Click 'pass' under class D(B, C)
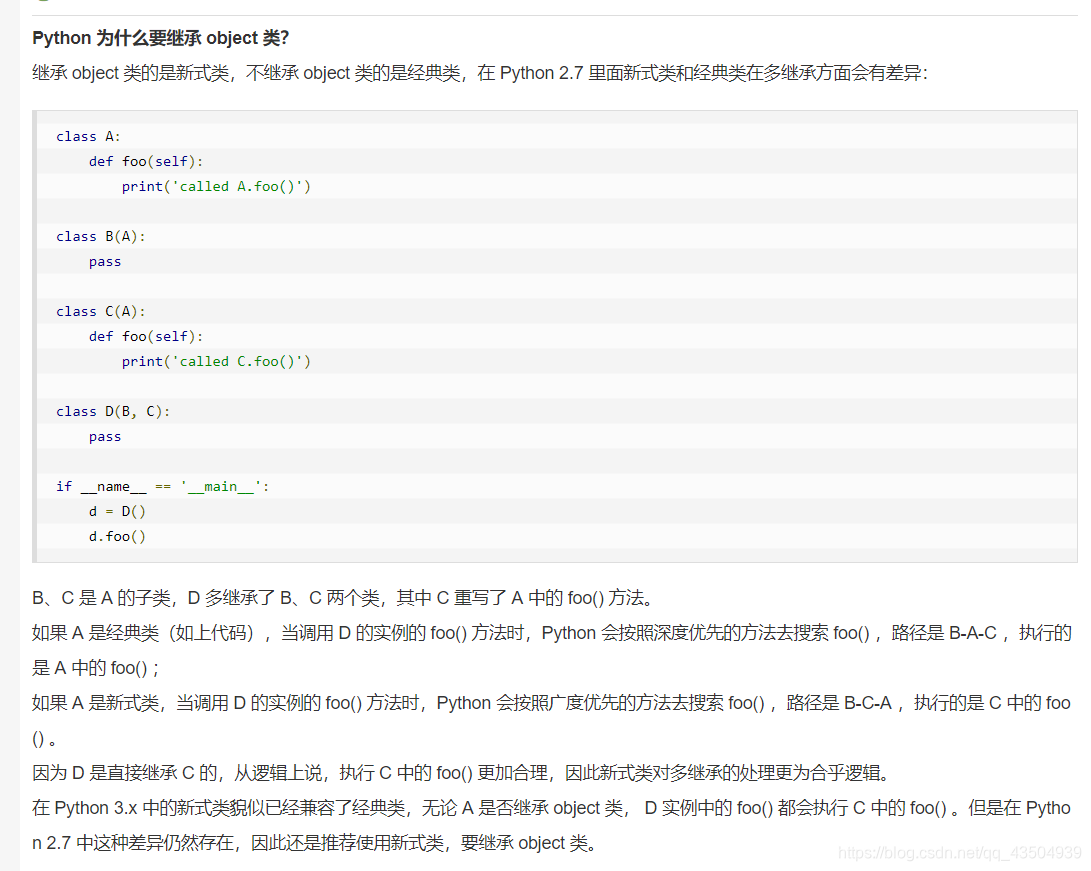 pos(105,437)
